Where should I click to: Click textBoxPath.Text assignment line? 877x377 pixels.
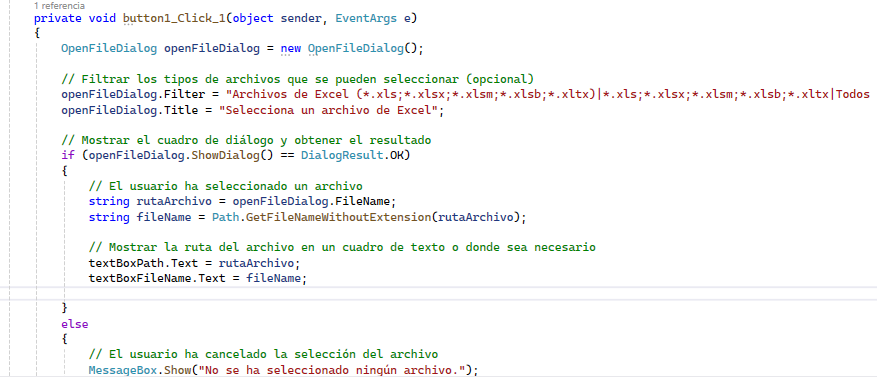pos(195,262)
